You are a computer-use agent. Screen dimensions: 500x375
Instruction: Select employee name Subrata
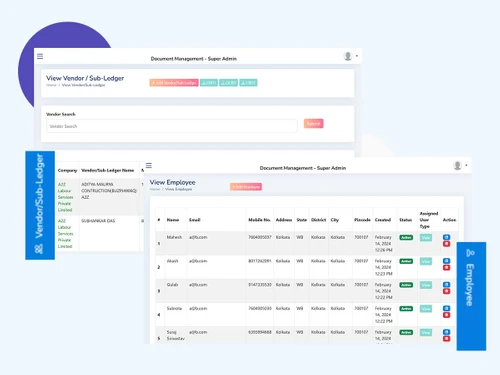click(174, 308)
